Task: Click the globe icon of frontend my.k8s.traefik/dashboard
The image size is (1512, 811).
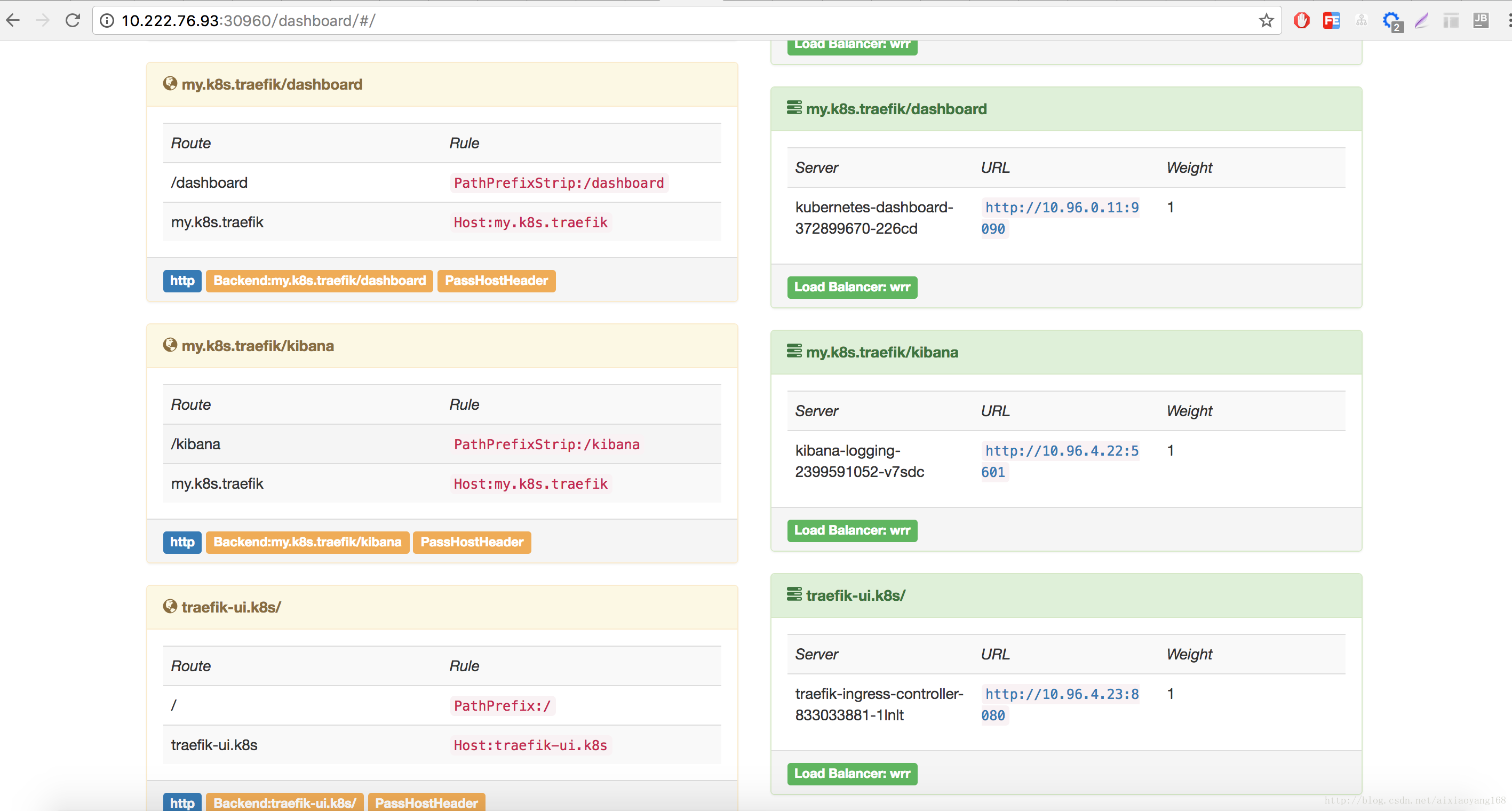Action: click(x=170, y=83)
